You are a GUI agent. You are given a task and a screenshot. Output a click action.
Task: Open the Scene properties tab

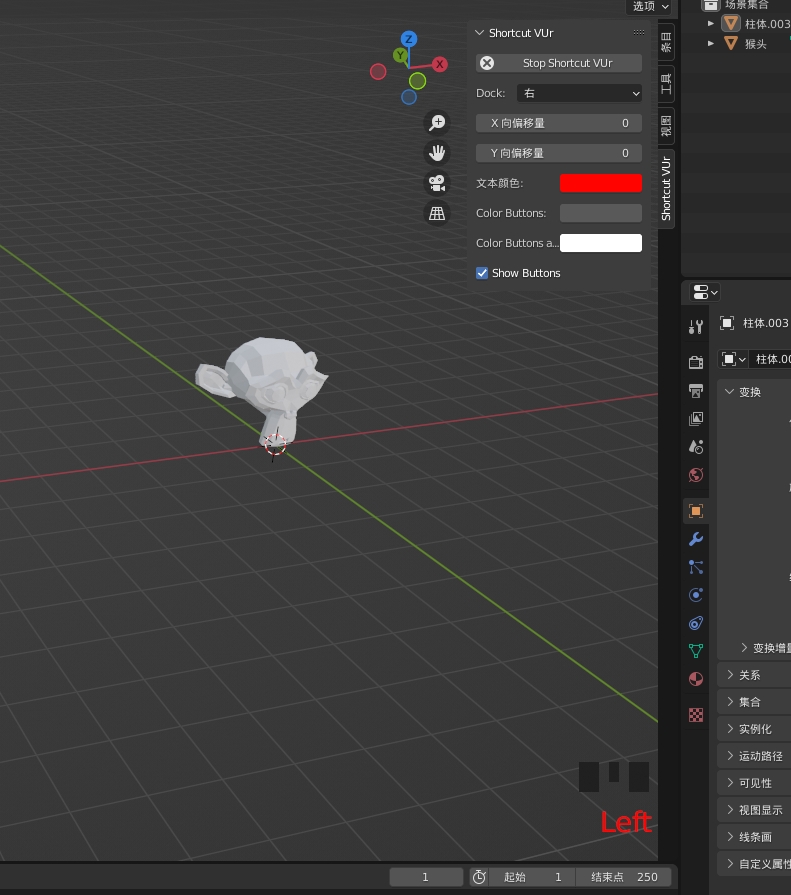696,446
